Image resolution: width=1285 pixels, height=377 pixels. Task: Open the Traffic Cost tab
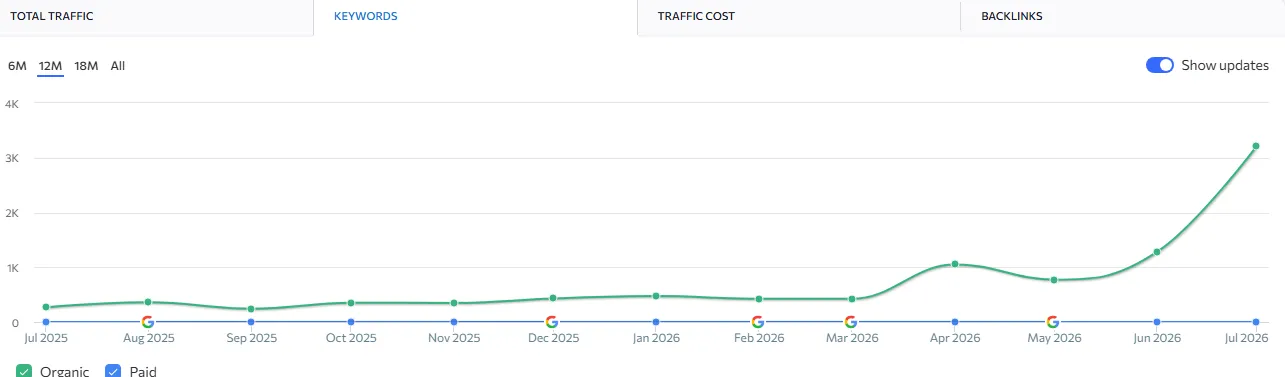coord(798,16)
